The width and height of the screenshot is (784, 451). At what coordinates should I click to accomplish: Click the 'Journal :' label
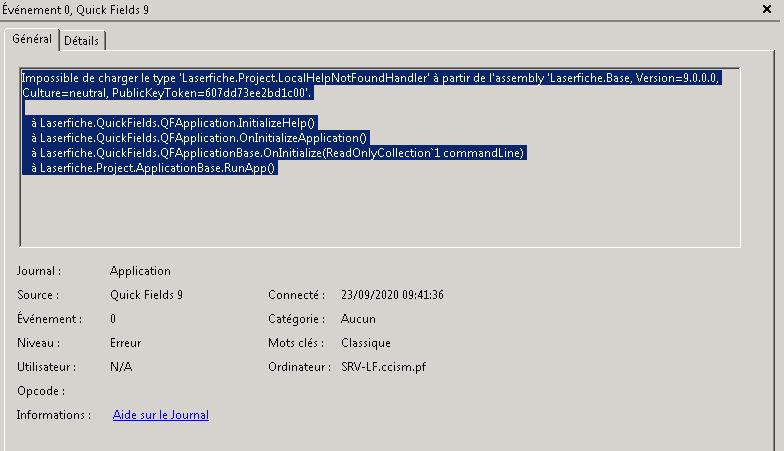point(39,271)
